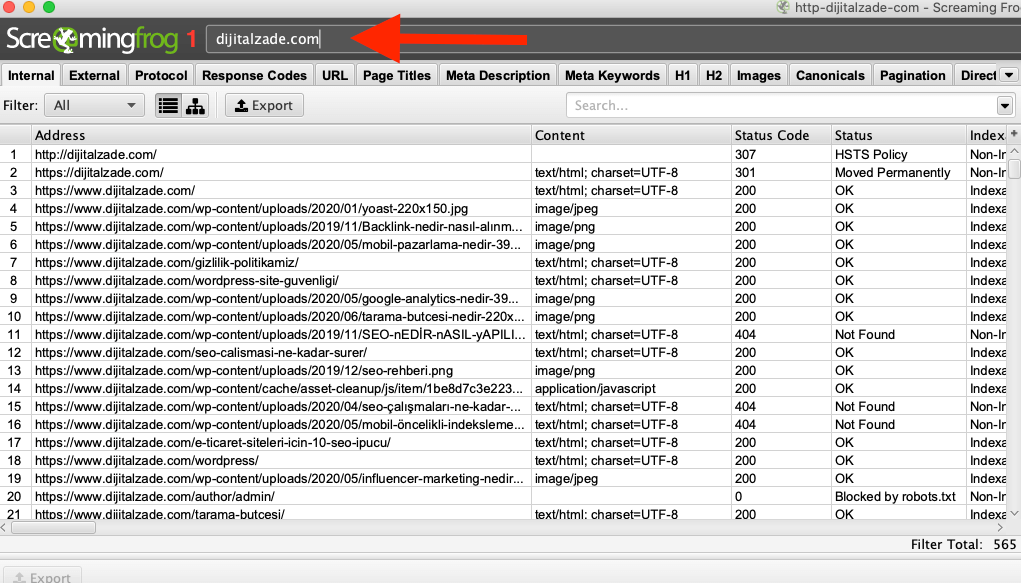The height and width of the screenshot is (583, 1021).
Task: Click the top Export button
Action: click(264, 106)
